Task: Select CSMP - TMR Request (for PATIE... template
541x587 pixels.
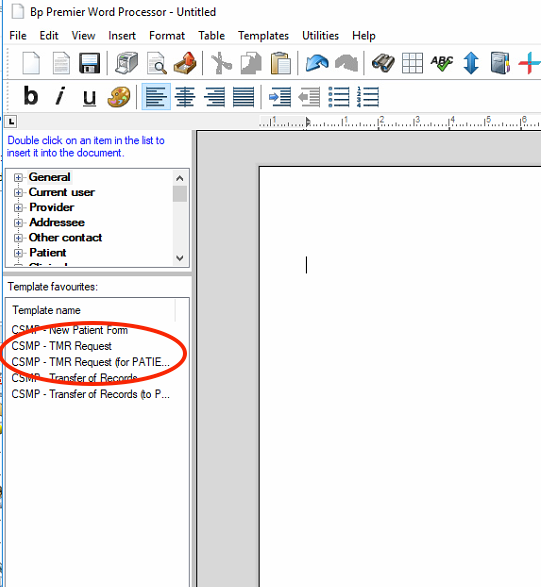Action: pyautogui.click(x=91, y=362)
